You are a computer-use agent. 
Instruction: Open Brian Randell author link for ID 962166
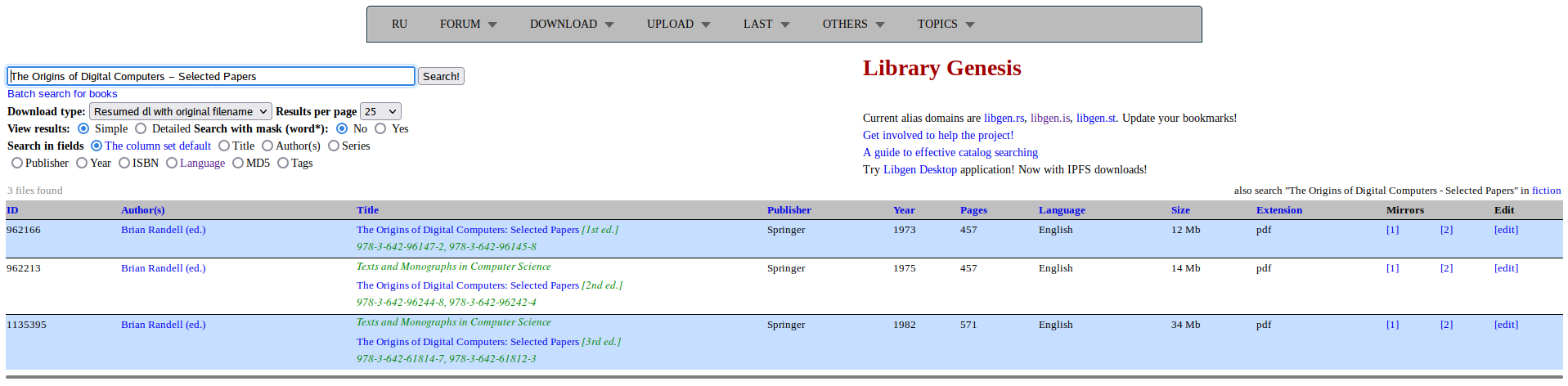point(164,230)
